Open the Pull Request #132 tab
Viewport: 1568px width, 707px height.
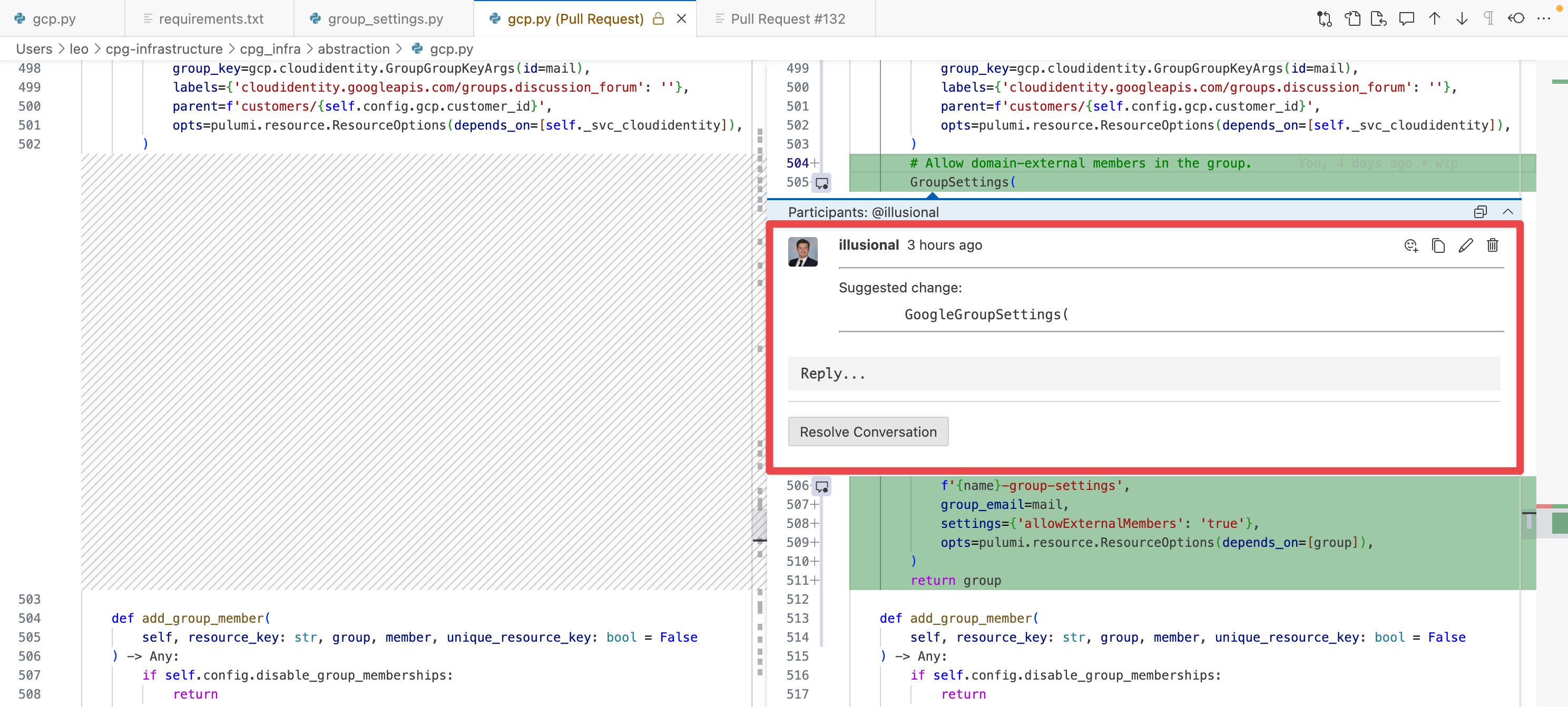click(788, 18)
